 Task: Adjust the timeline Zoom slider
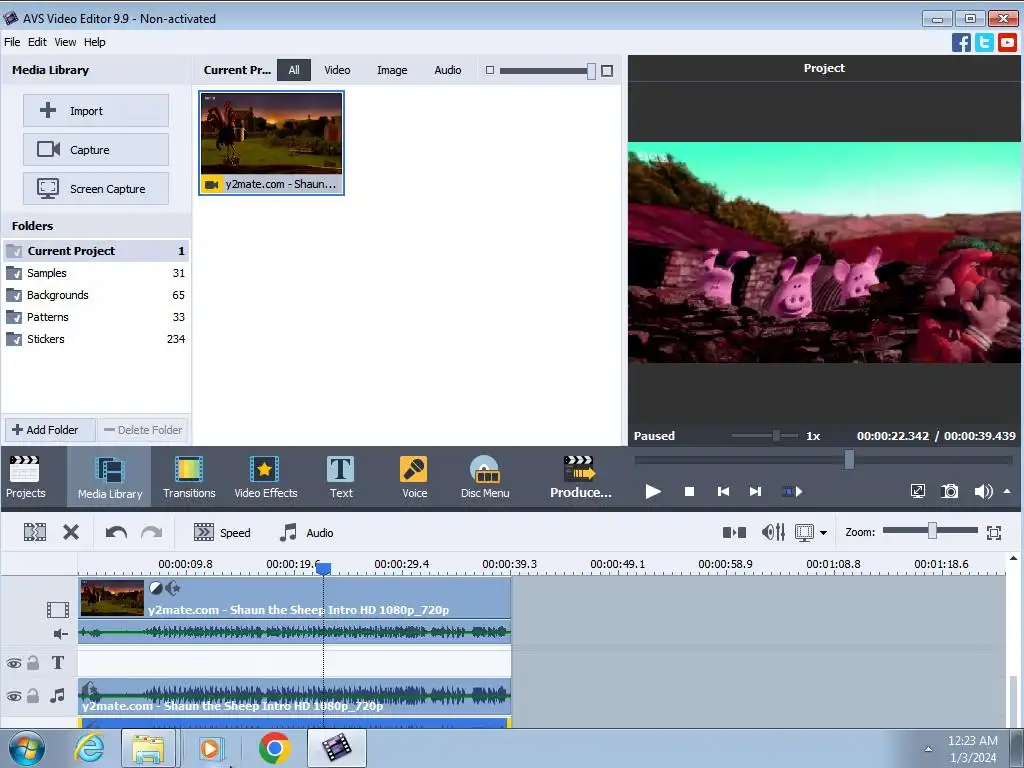[x=932, y=531]
